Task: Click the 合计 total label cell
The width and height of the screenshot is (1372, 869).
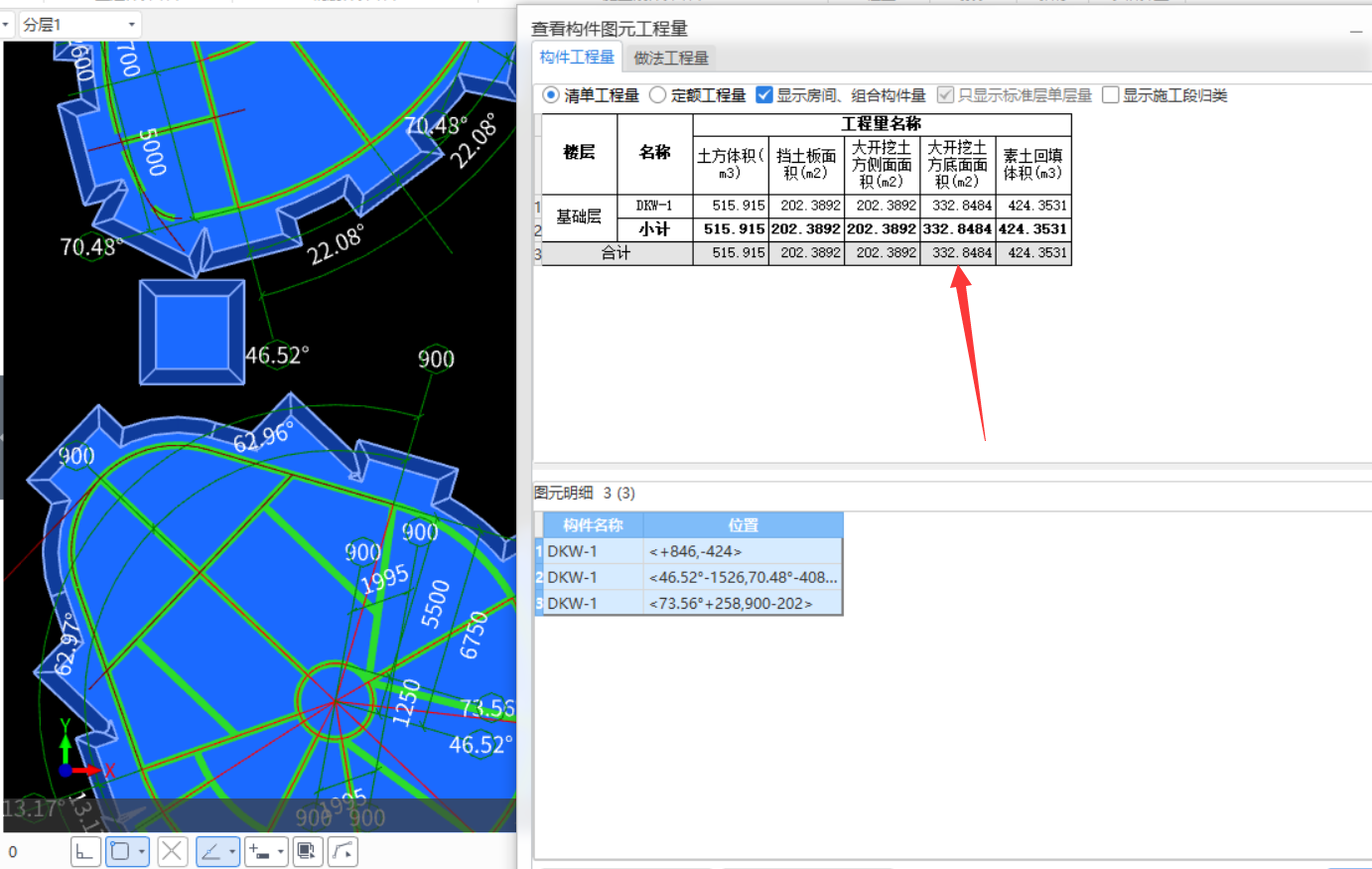Action: (617, 253)
